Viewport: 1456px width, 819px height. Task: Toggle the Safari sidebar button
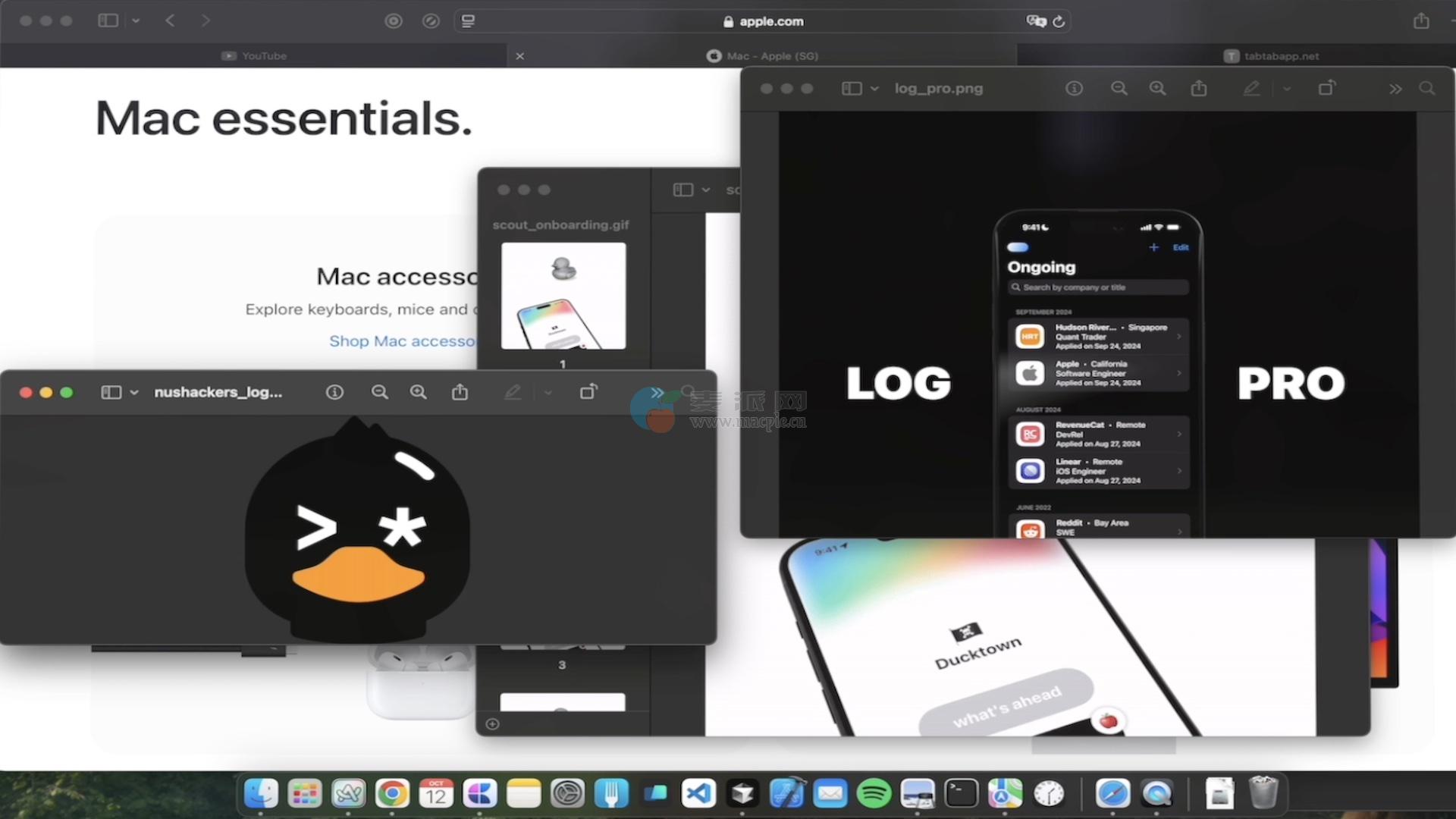click(108, 20)
